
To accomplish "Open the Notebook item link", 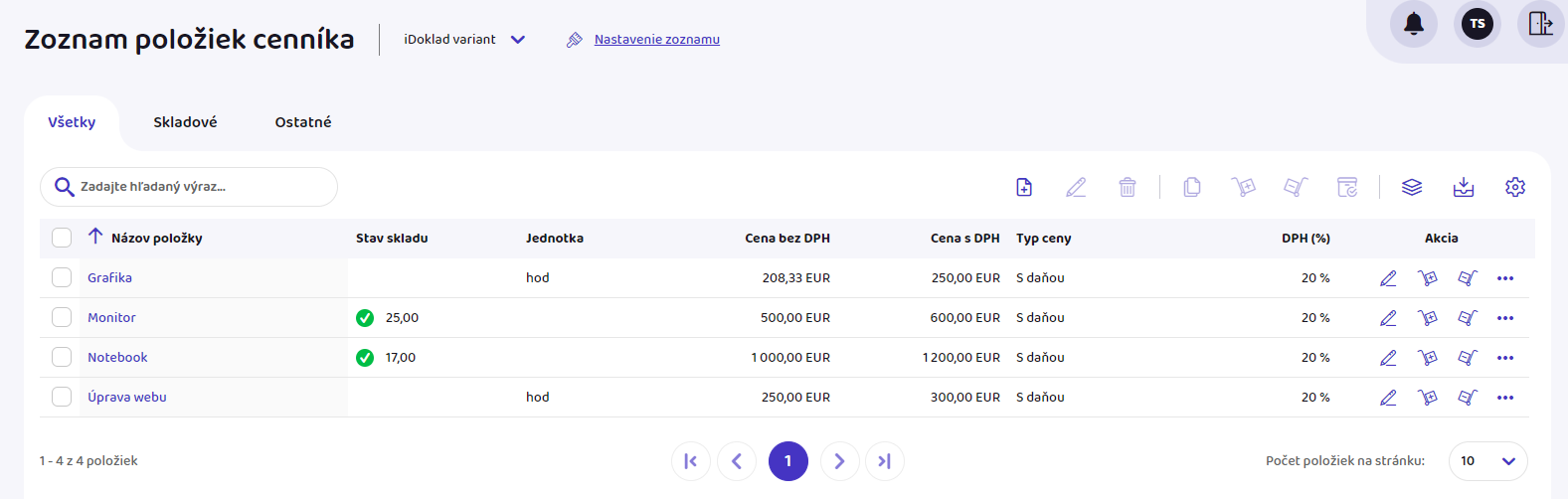I will pos(117,358).
